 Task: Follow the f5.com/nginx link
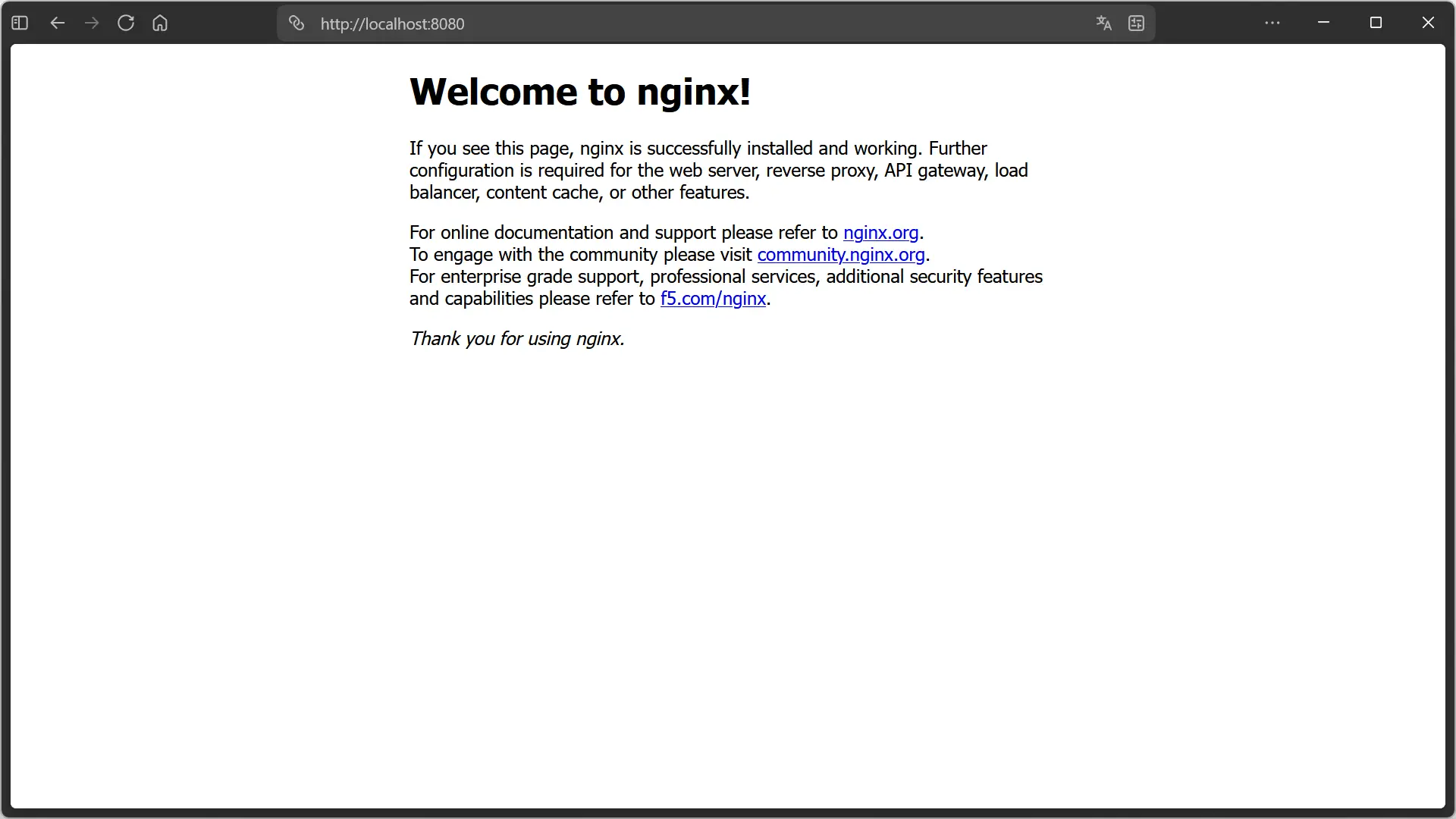[713, 299]
